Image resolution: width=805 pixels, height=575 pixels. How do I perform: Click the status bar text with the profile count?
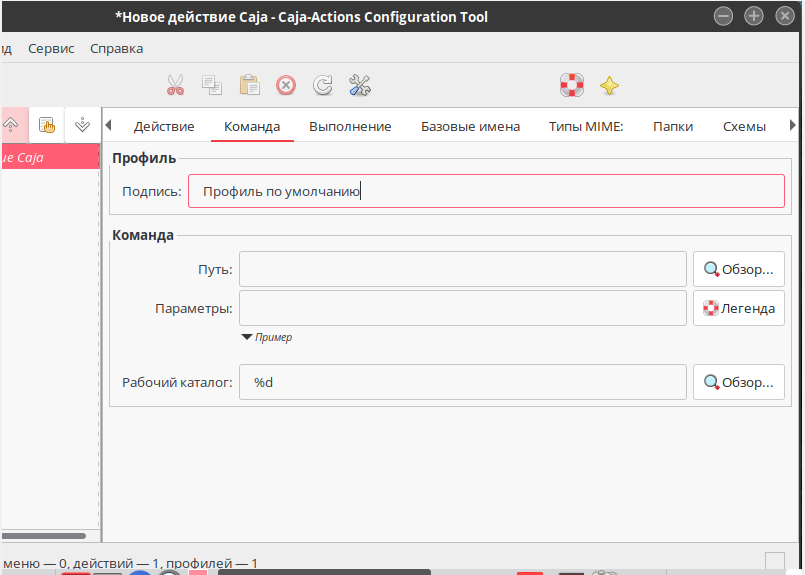pyautogui.click(x=130, y=563)
